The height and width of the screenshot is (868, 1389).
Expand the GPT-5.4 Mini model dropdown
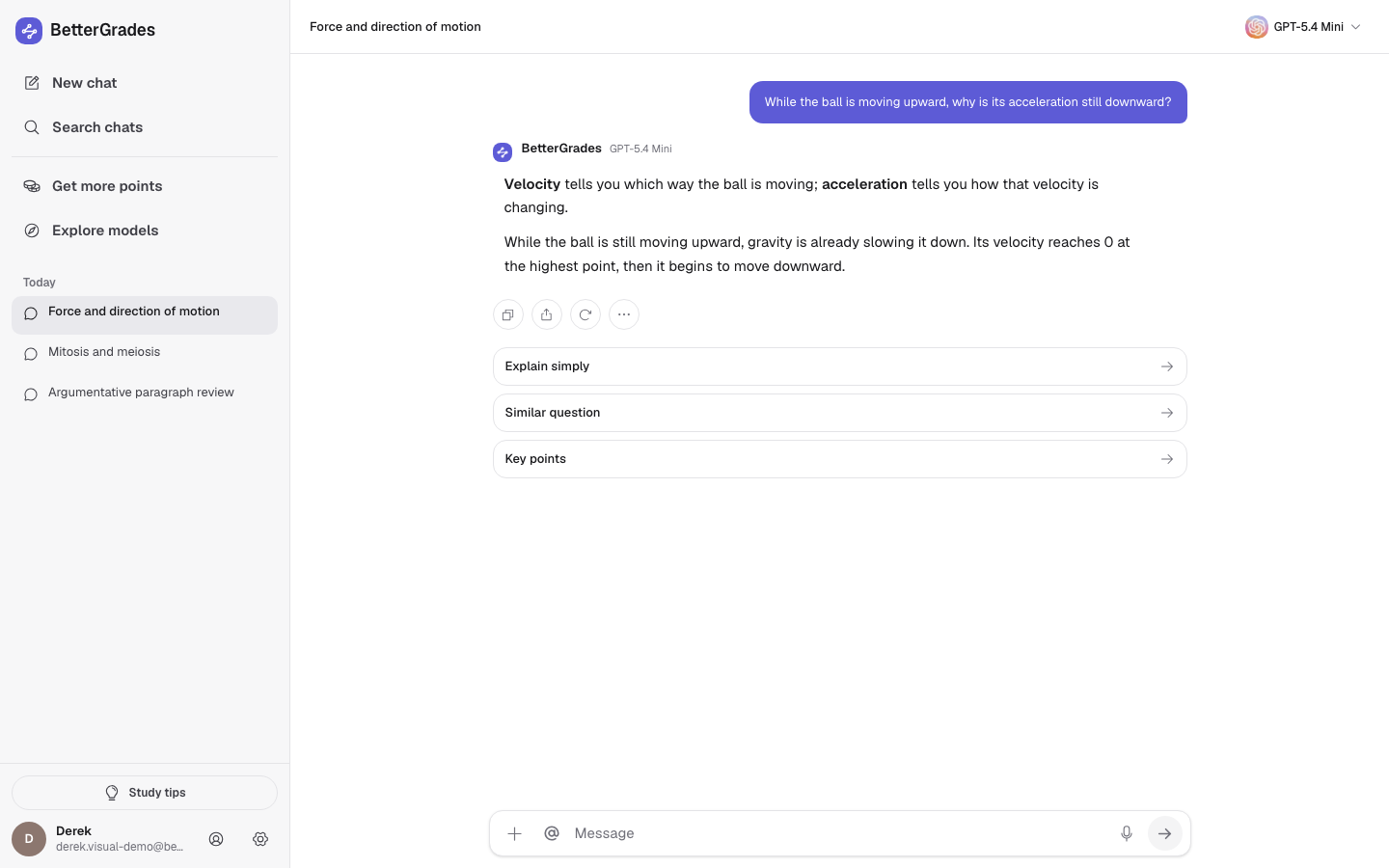point(1303,27)
